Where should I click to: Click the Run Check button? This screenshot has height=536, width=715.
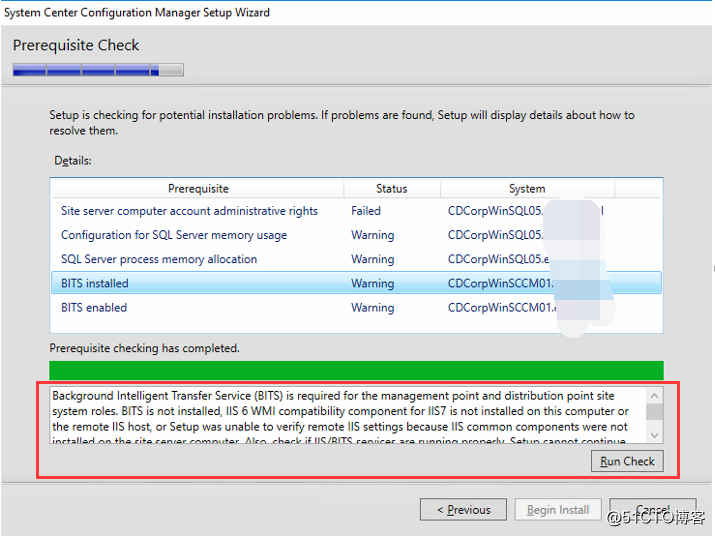coord(627,461)
